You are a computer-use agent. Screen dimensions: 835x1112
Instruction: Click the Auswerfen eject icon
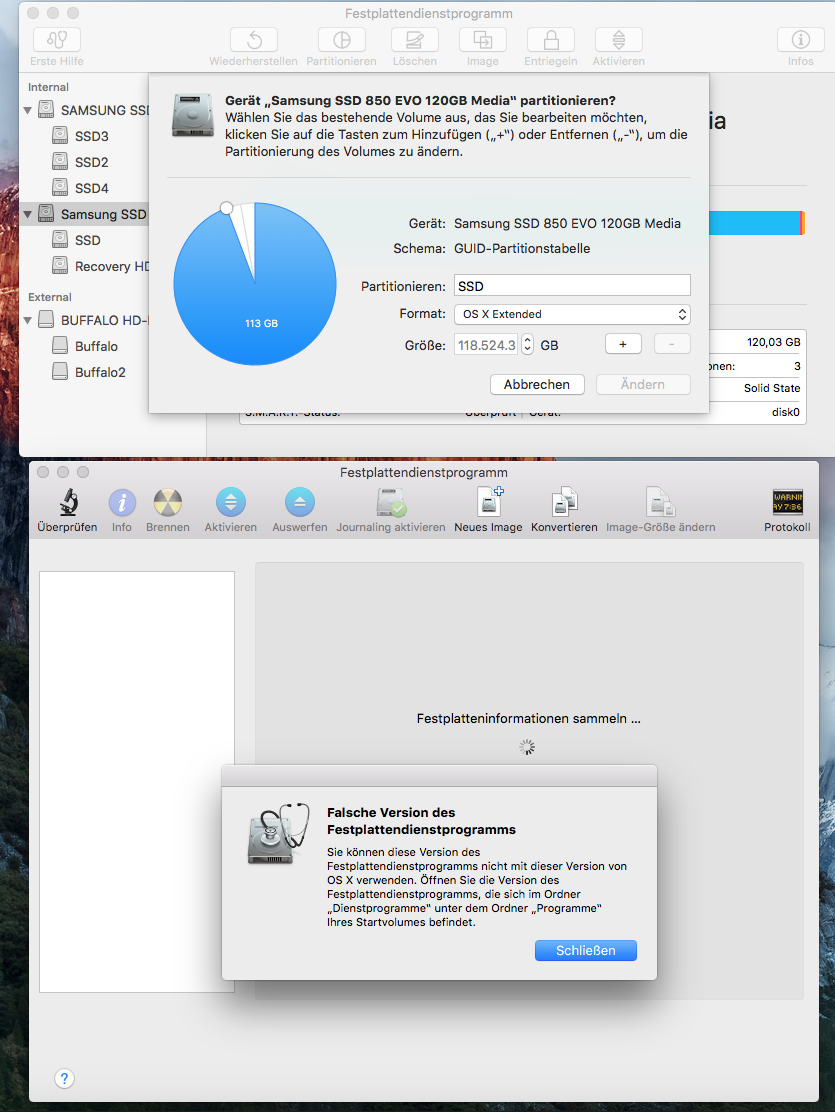tap(300, 503)
